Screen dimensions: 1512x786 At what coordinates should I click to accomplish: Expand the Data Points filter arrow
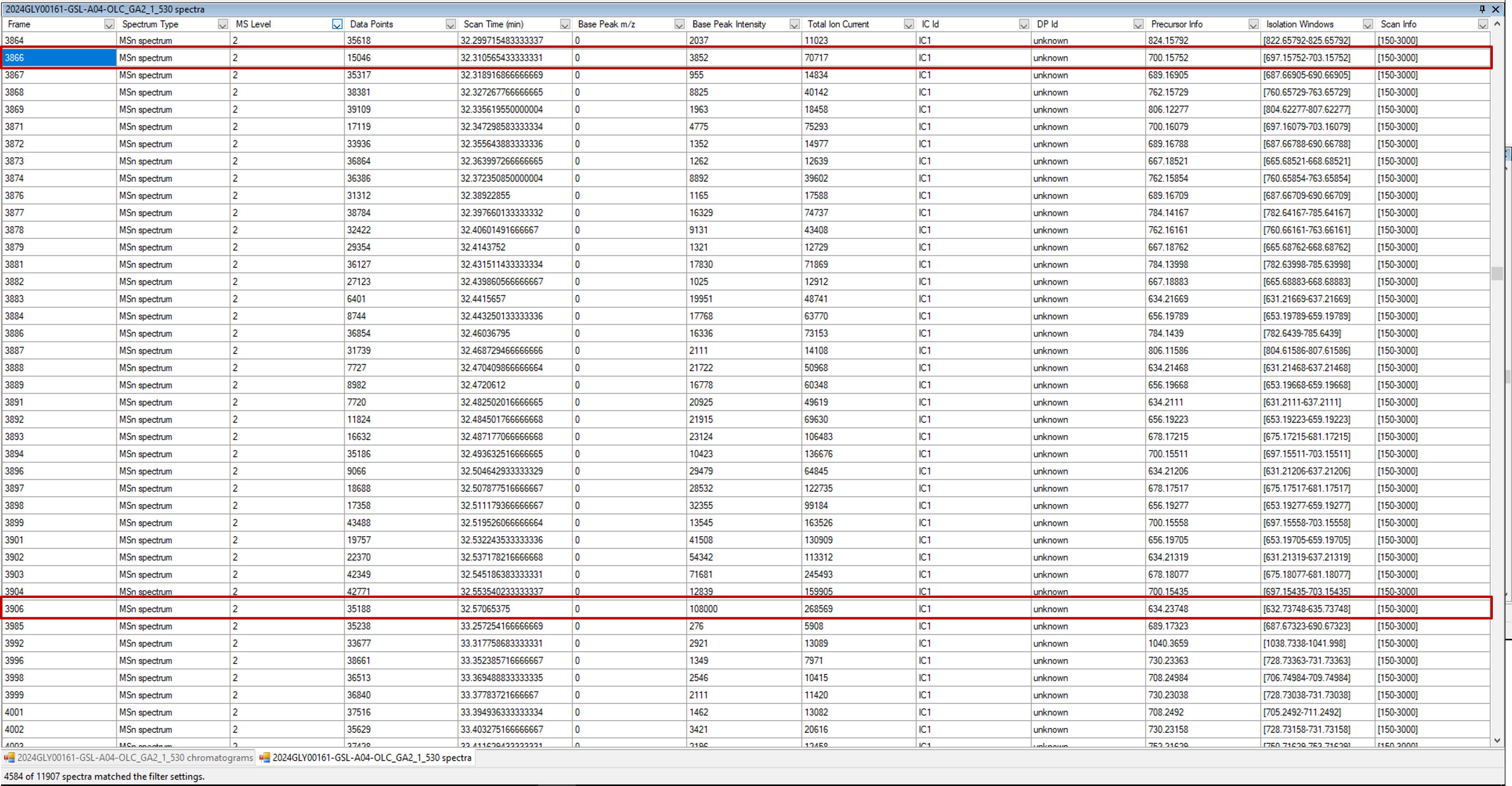450,24
